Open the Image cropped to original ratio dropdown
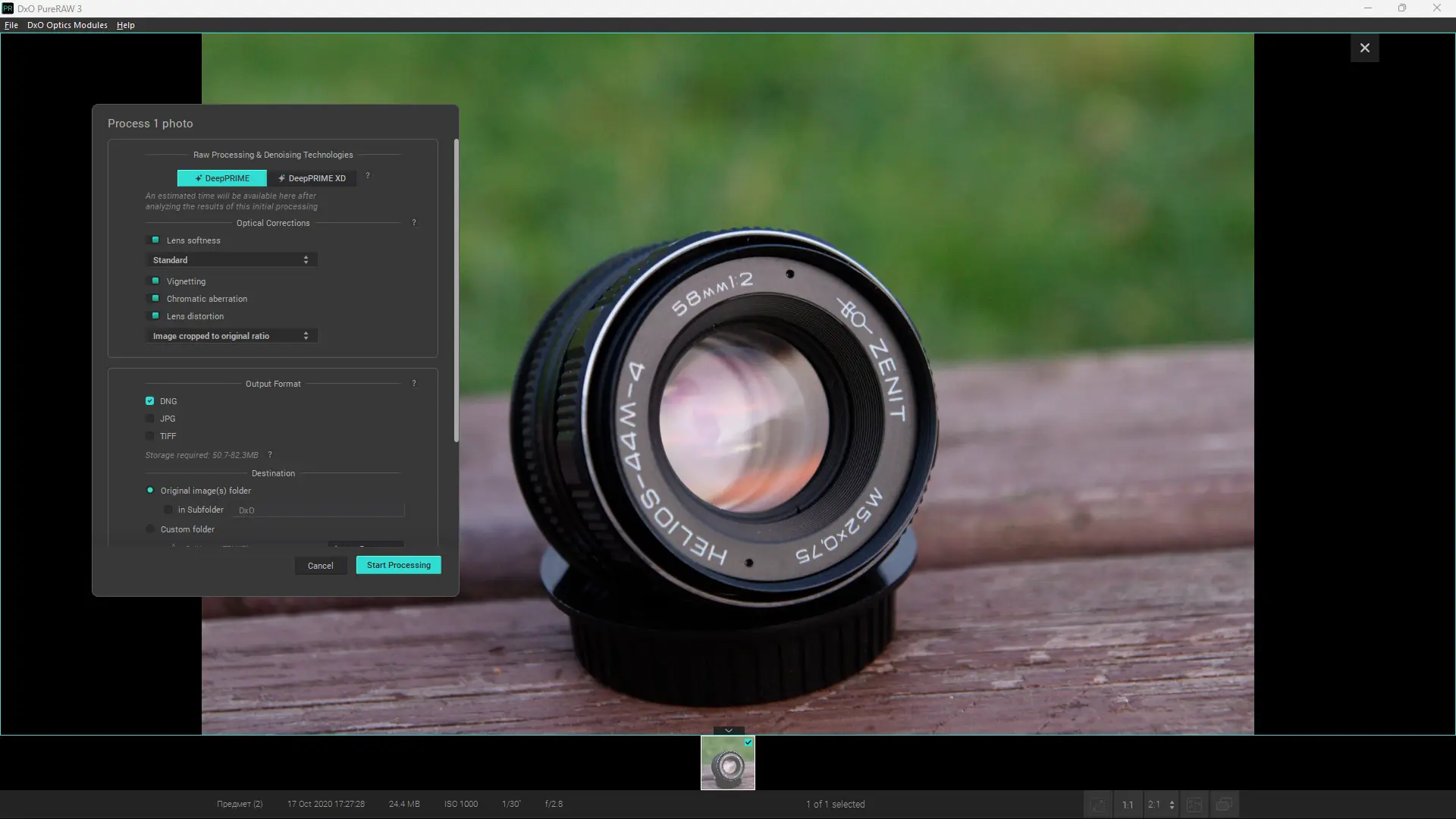1456x819 pixels. 231,336
